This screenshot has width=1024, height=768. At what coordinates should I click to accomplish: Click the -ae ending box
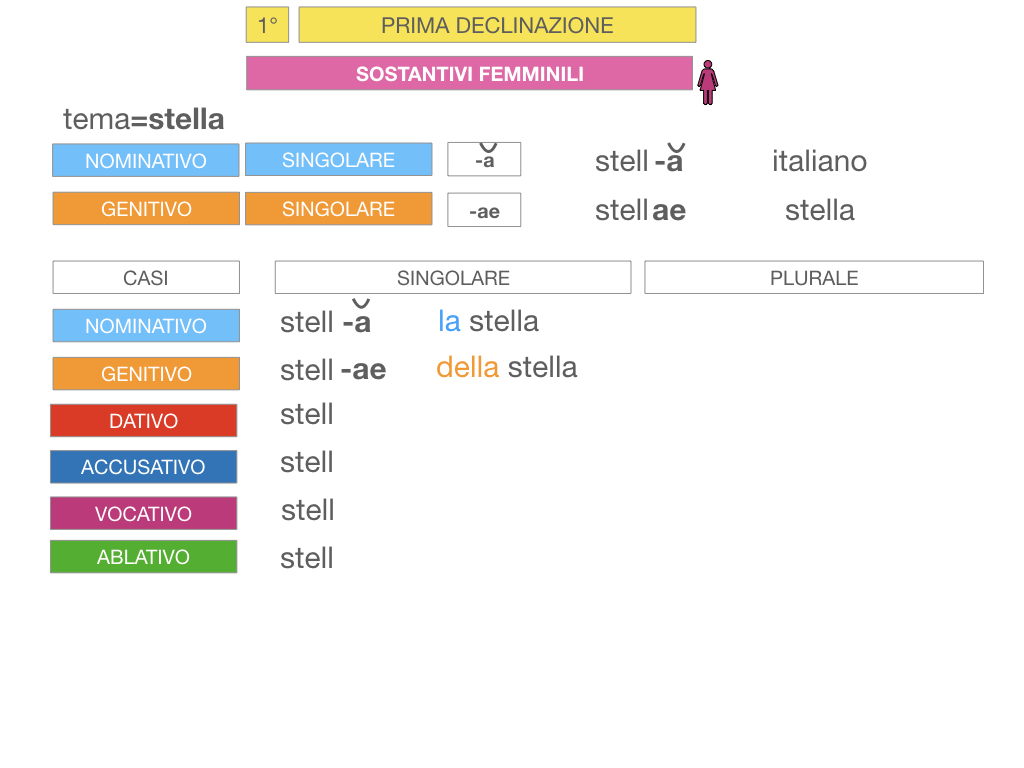[484, 210]
